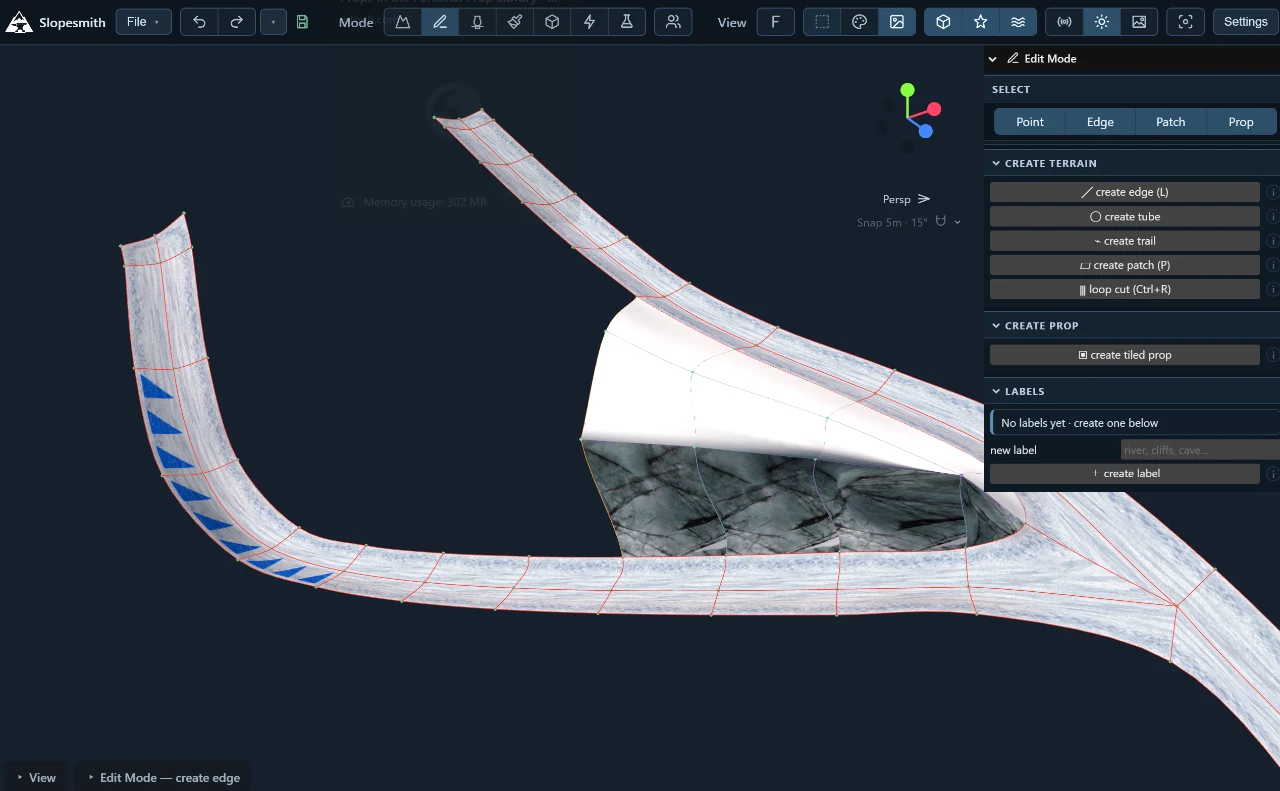Click the create tube button
This screenshot has height=791, width=1280.
(x=1125, y=217)
